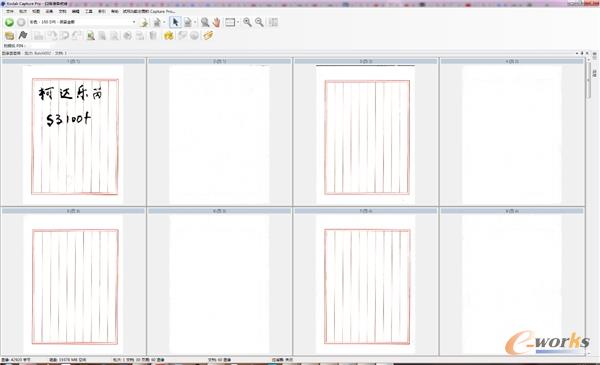Expand the display mode rectangle dropdown arrow
This screenshot has width=600, height=365.
pos(238,22)
